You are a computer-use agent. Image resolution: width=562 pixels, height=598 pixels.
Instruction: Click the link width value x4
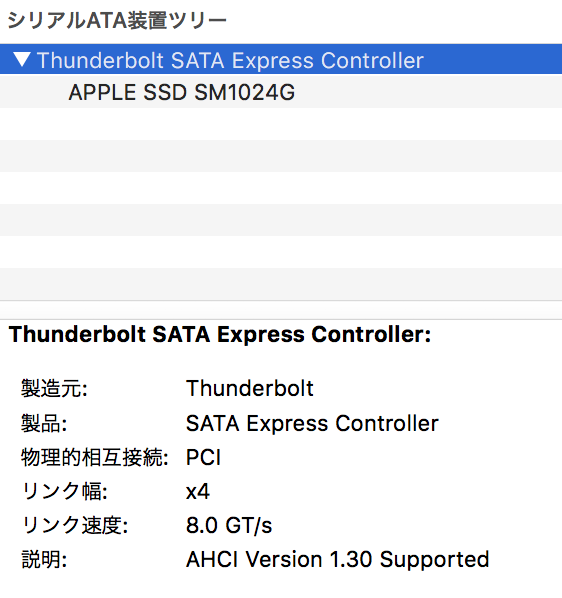[198, 492]
